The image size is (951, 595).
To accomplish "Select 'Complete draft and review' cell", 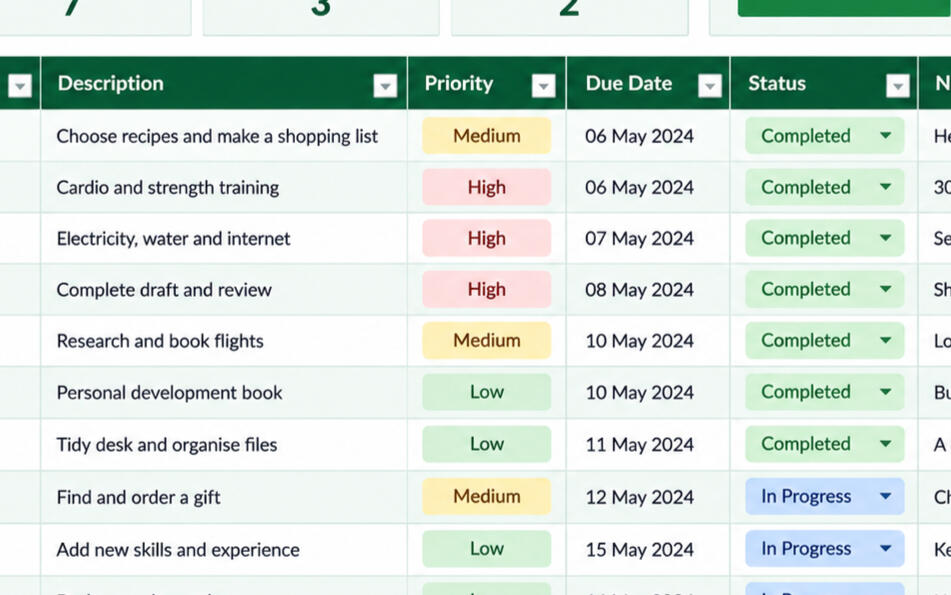I will (224, 290).
